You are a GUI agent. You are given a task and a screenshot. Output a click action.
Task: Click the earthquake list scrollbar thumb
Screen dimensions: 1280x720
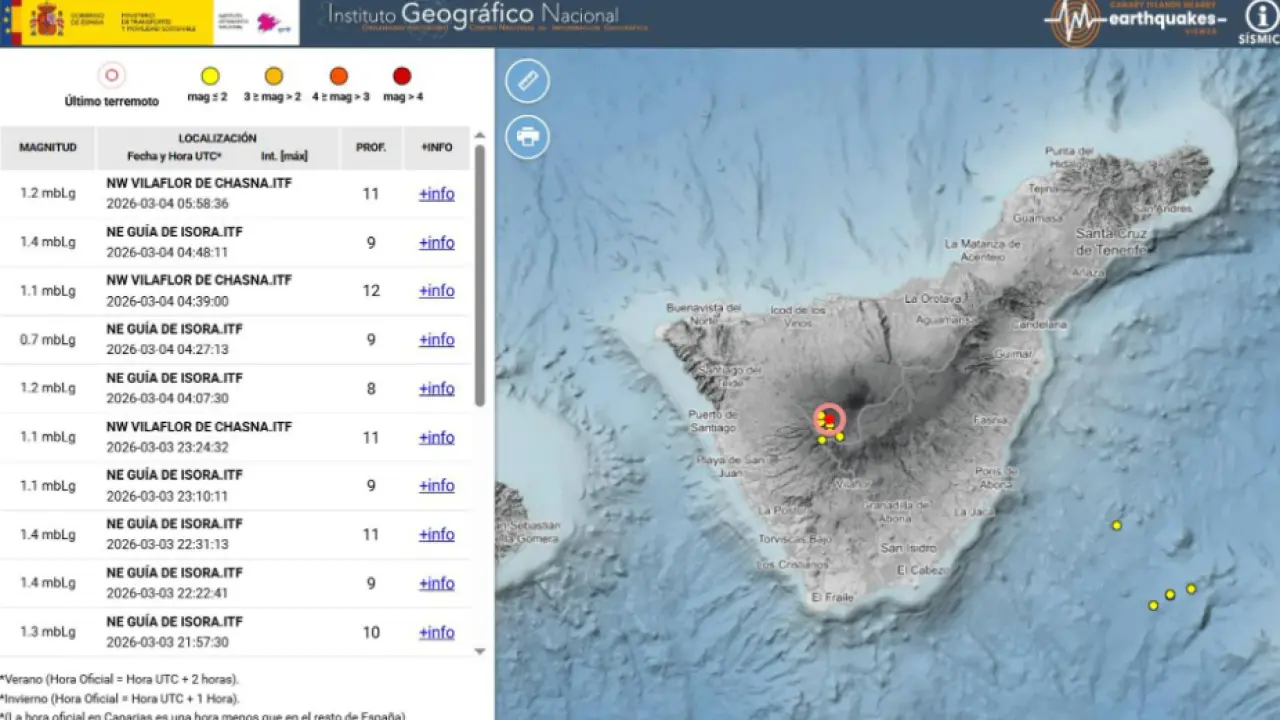point(479,275)
